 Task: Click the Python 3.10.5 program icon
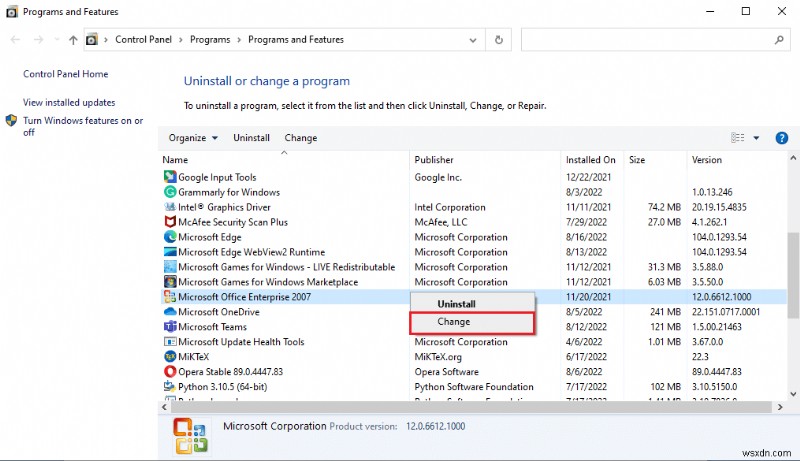point(169,387)
